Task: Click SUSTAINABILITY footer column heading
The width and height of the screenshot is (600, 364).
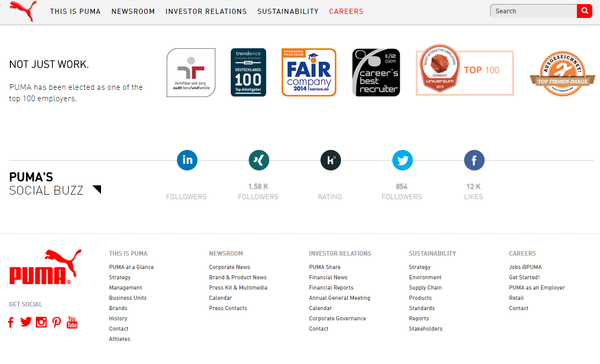Action: tap(432, 253)
